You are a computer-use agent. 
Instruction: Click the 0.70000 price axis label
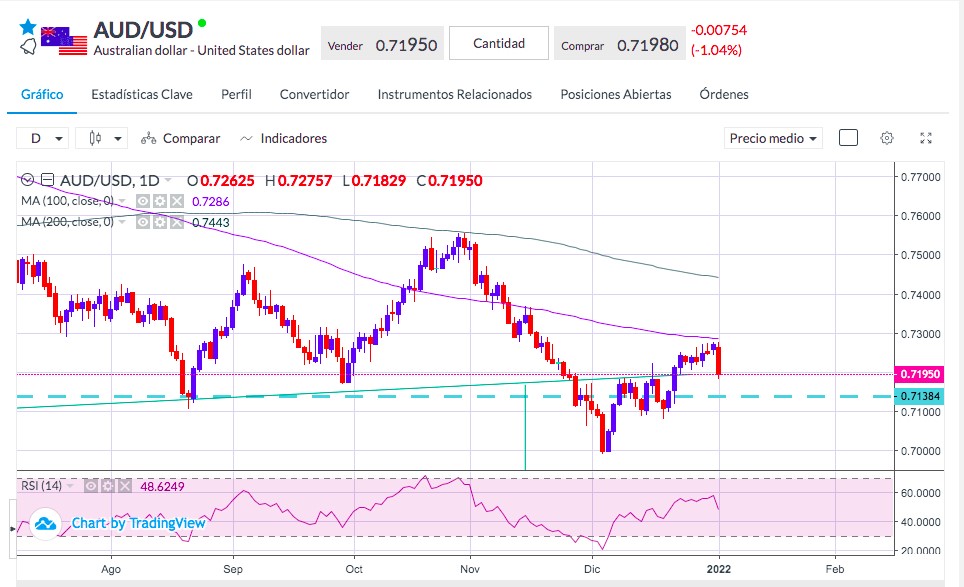pyautogui.click(x=920, y=451)
